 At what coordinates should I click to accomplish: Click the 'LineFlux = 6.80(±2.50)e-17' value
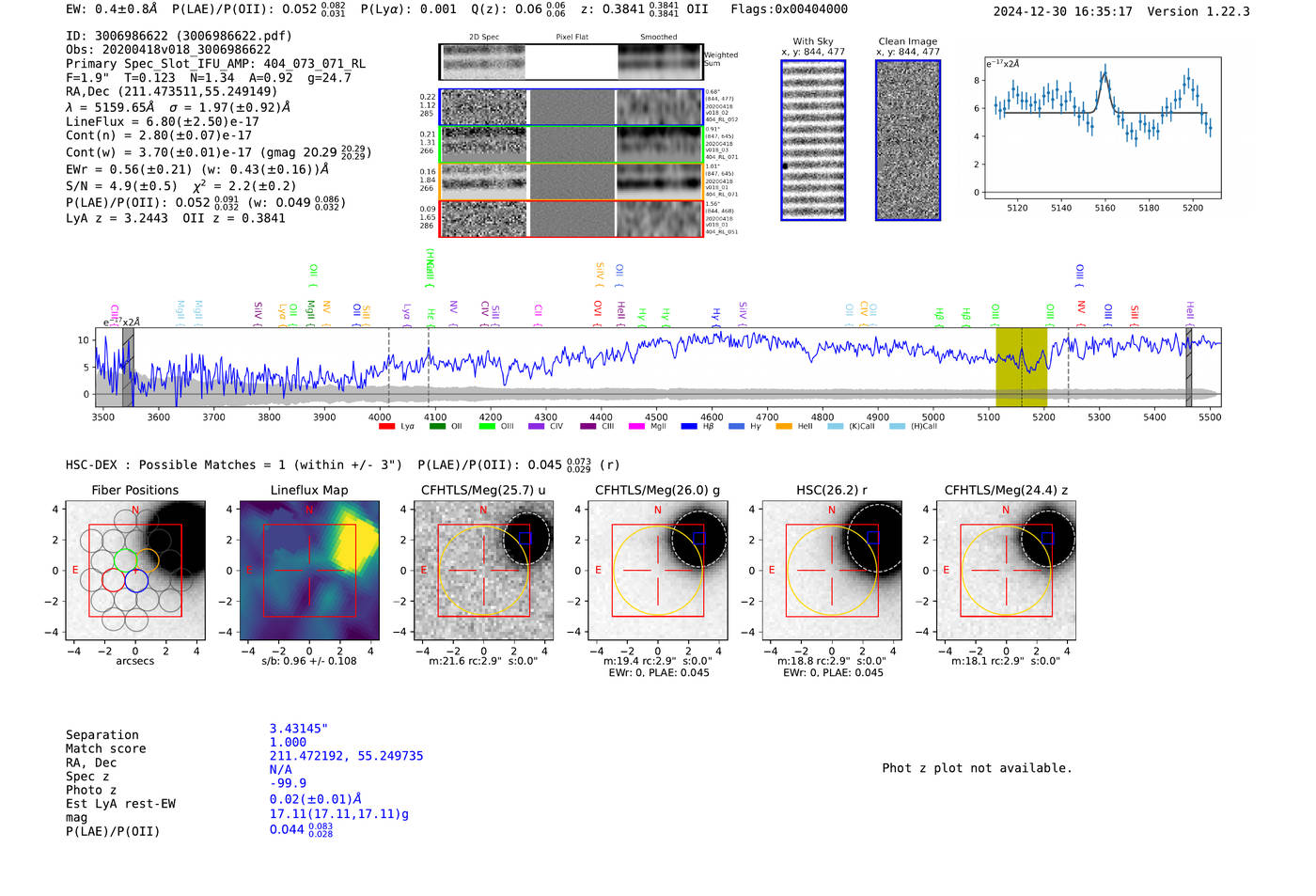click(x=163, y=121)
